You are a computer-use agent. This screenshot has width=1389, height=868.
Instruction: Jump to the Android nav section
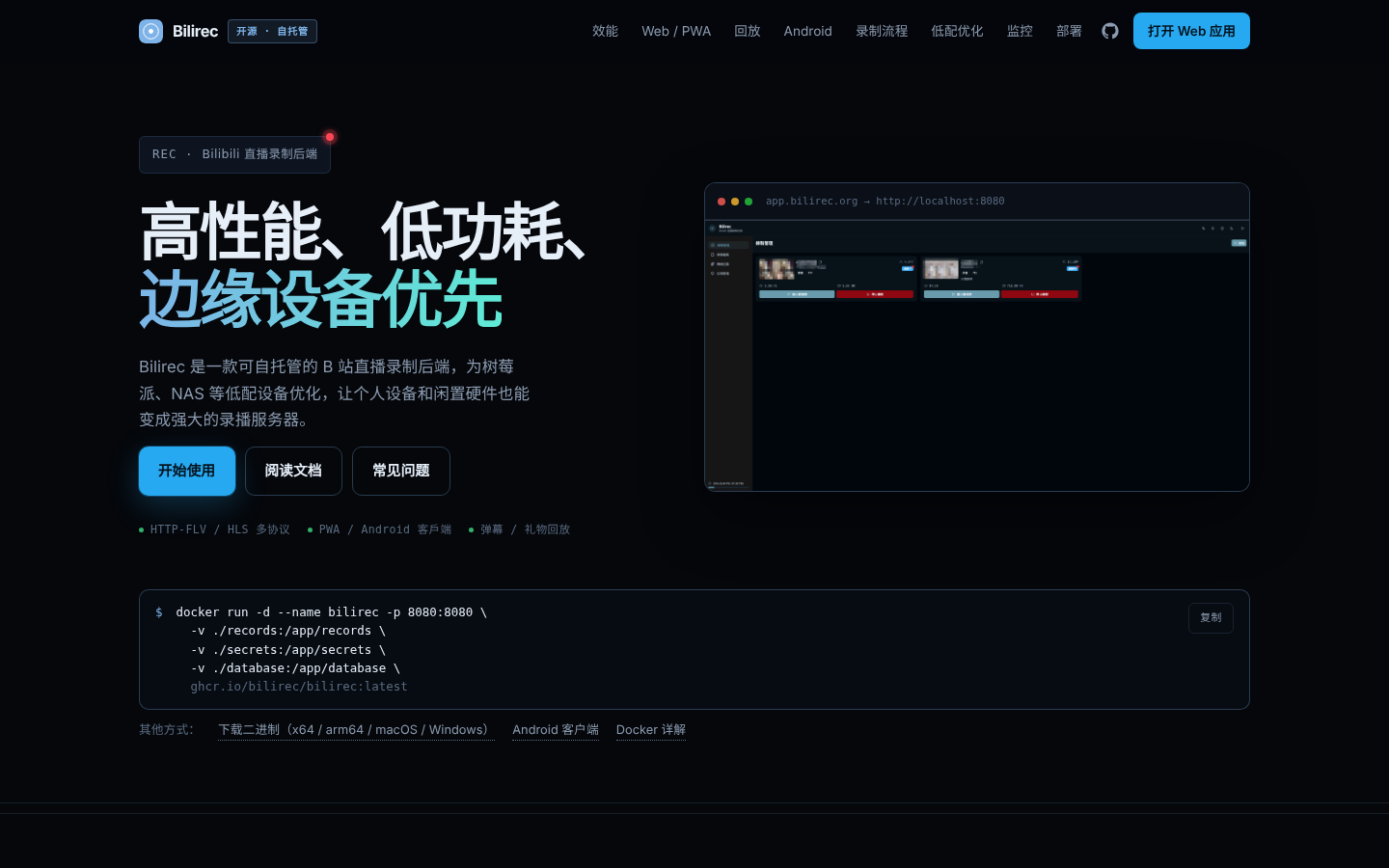[x=808, y=31]
